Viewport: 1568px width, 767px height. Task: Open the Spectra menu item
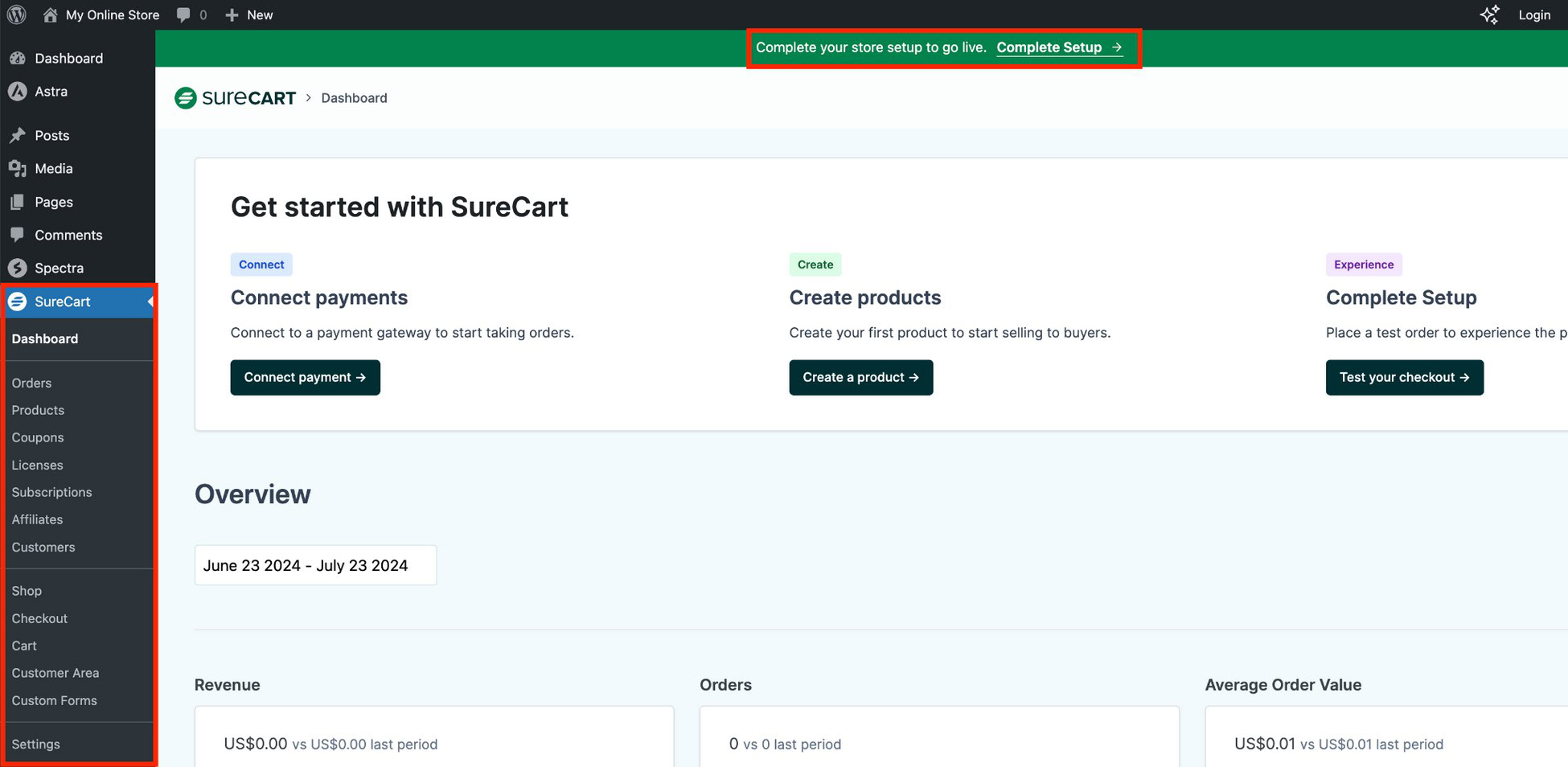(59, 268)
